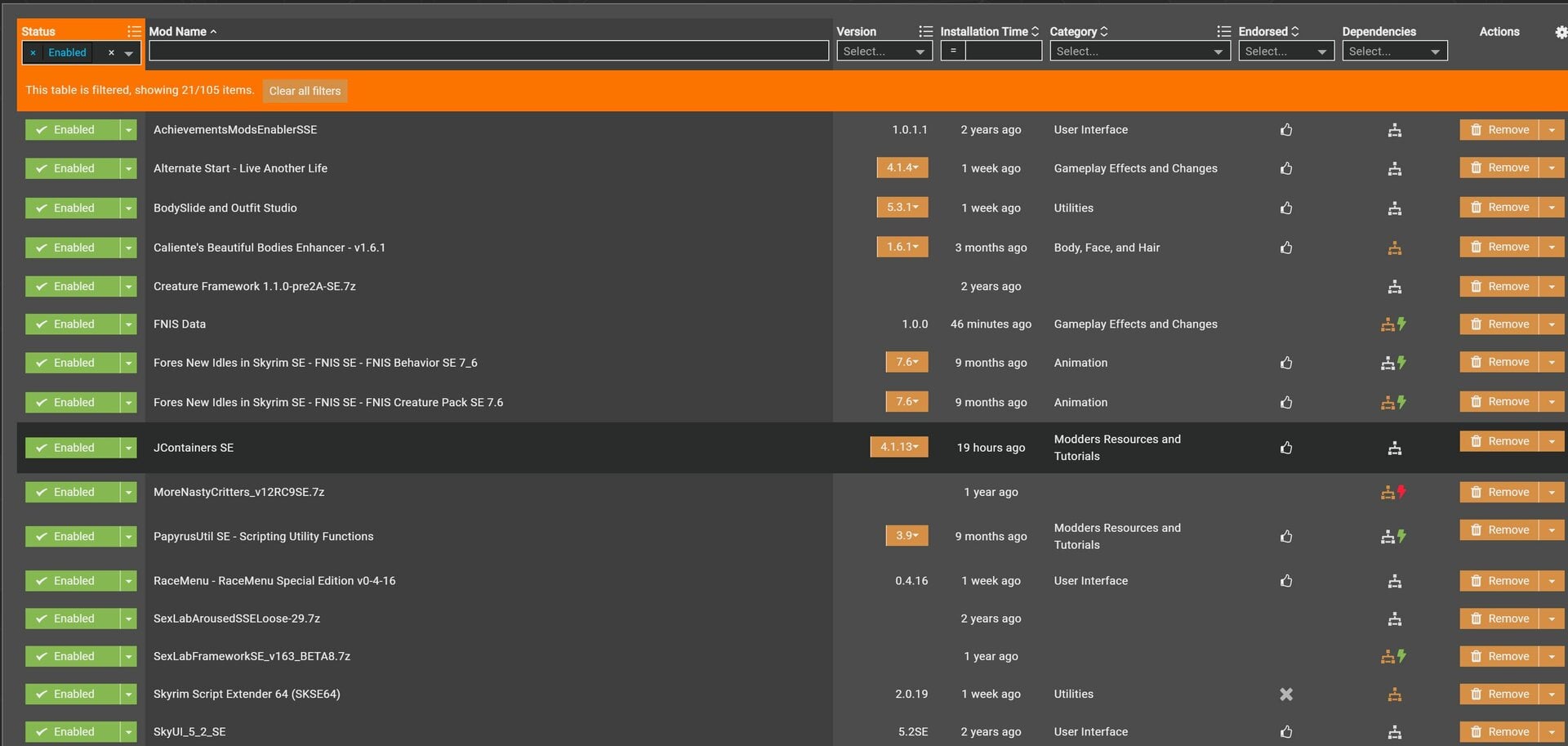
Task: Disable Caliente's Beautiful Bodies Enhancer
Action: [x=73, y=248]
